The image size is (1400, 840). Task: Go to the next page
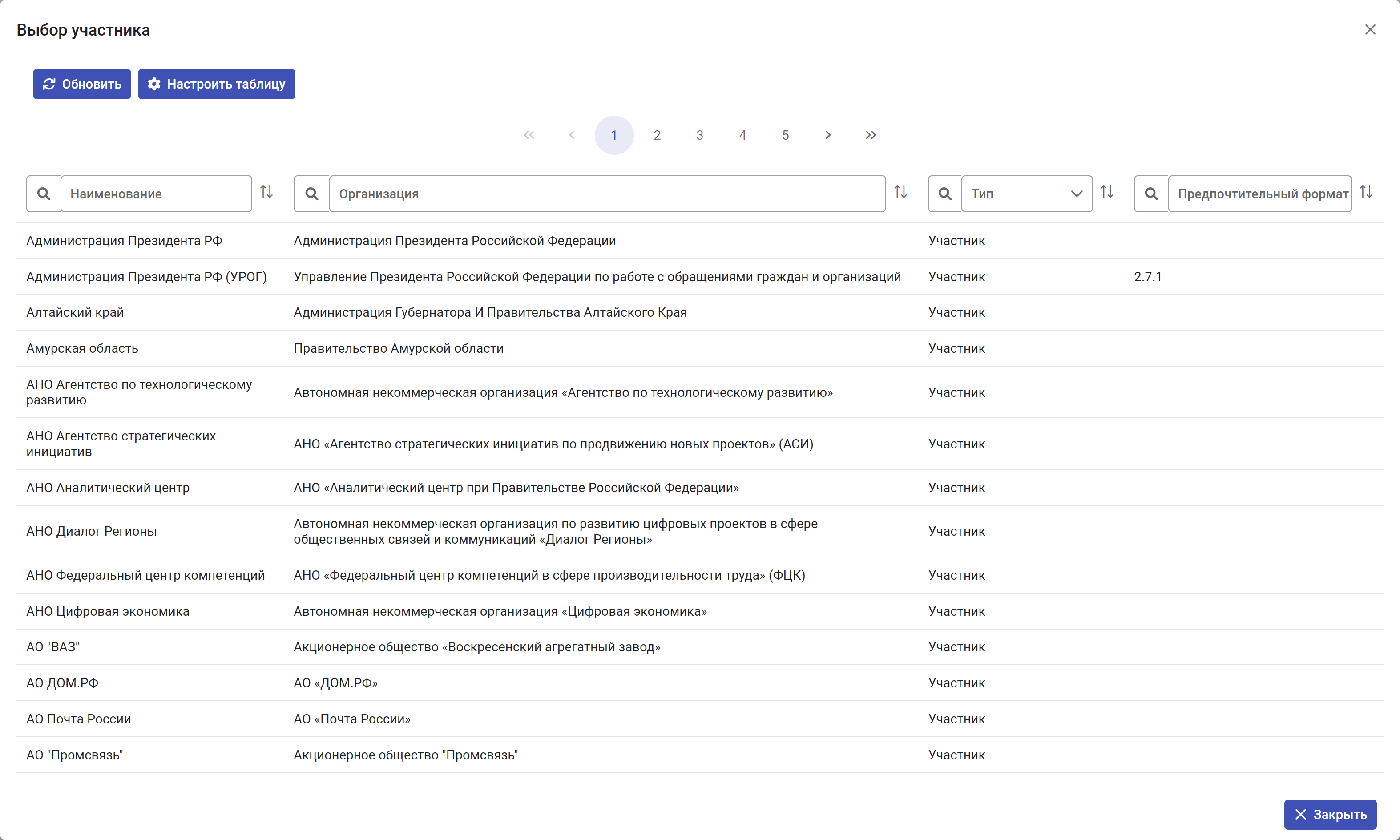click(828, 135)
